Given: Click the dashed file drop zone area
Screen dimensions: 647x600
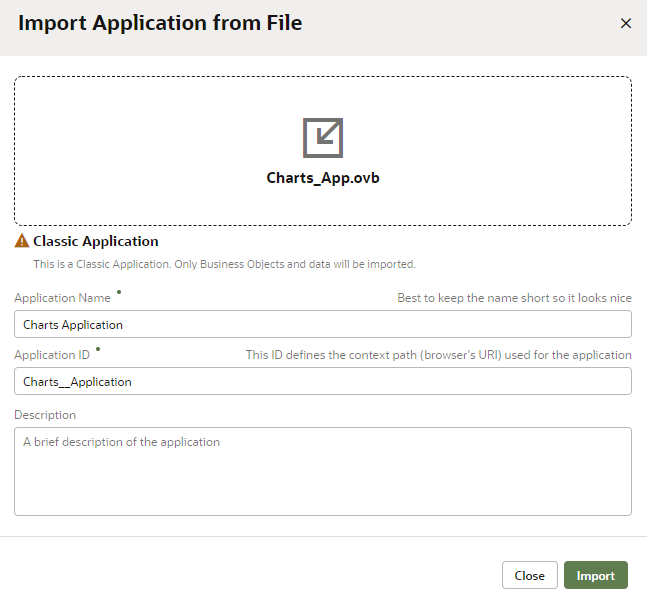Looking at the screenshot, I should coord(323,151).
